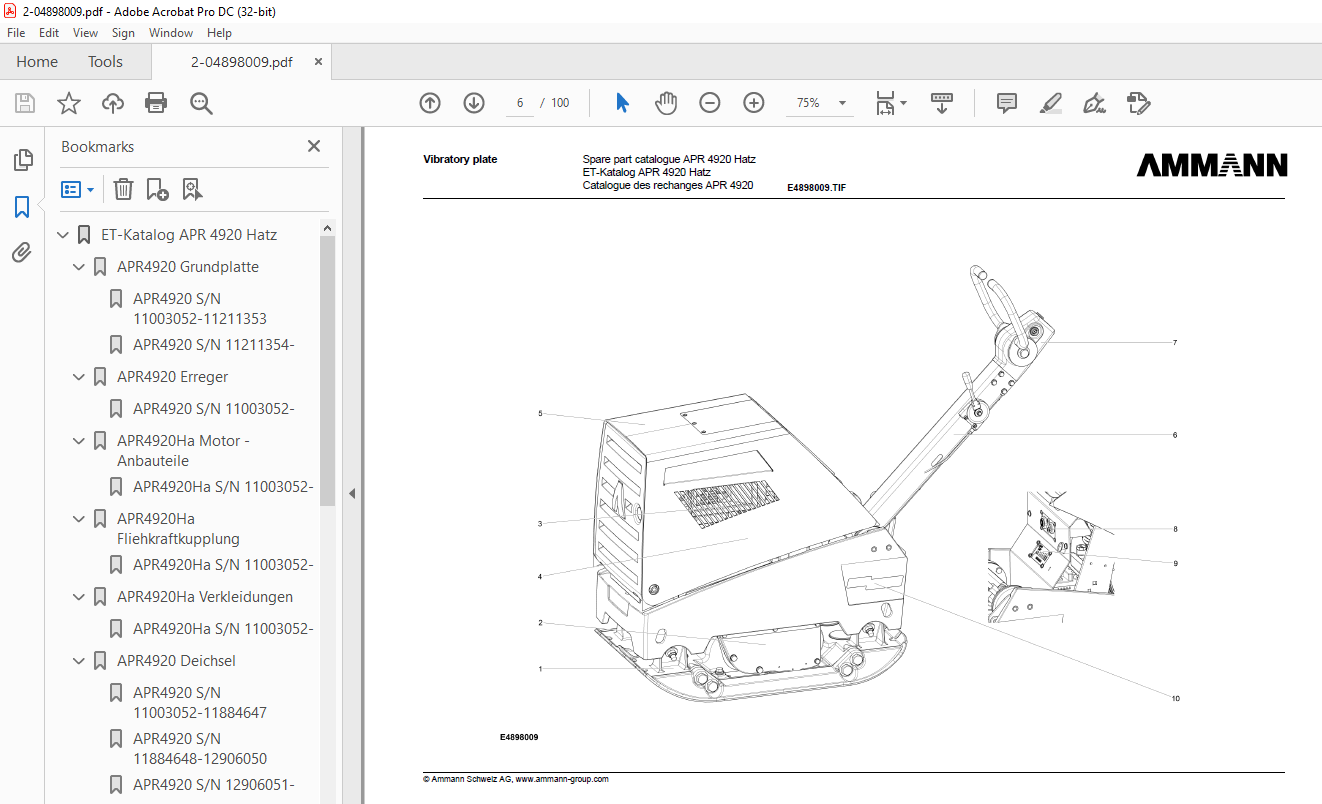Open the Sign document pen icon

tap(1094, 103)
